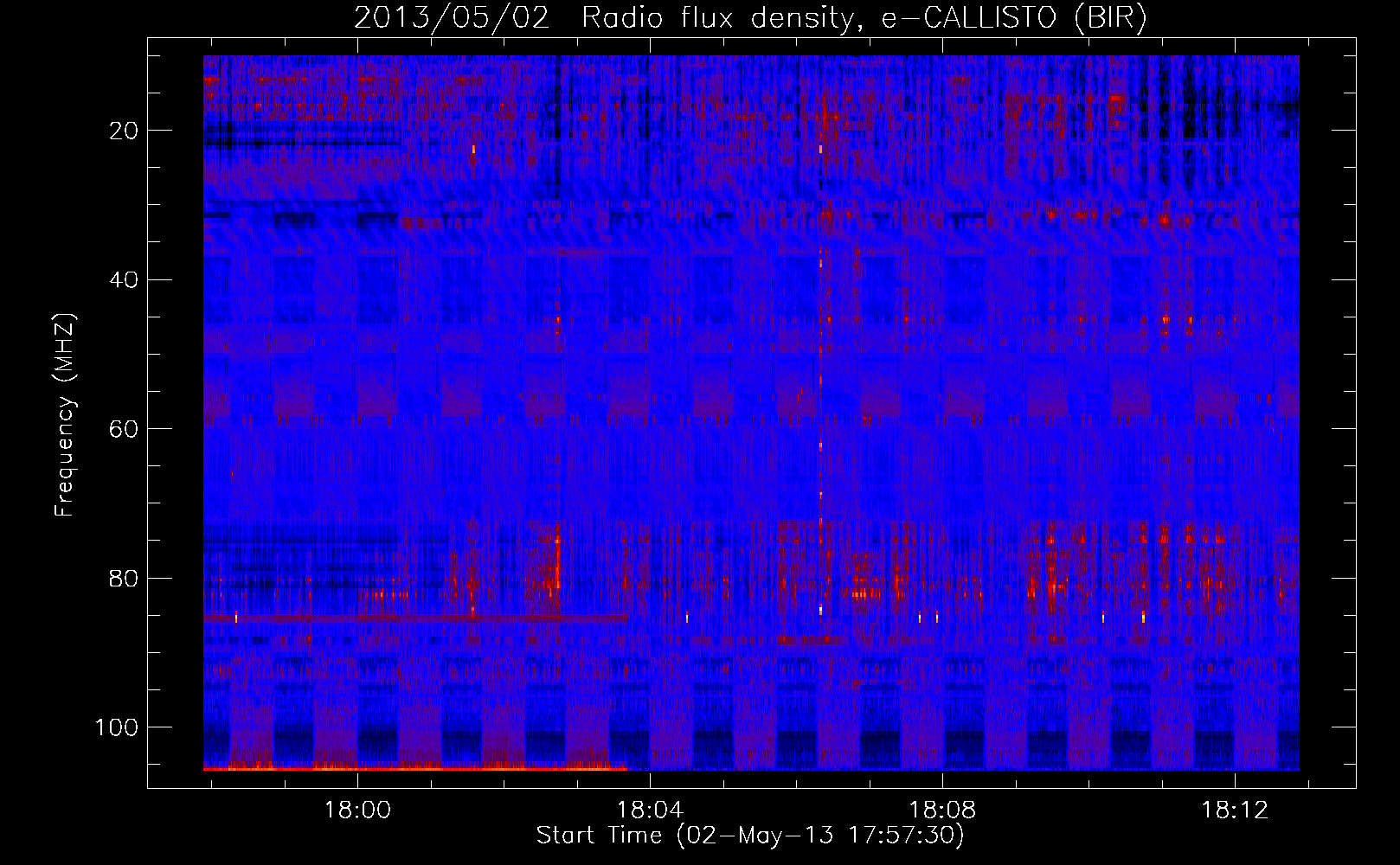Click the 20 frequency tick label

point(125,131)
